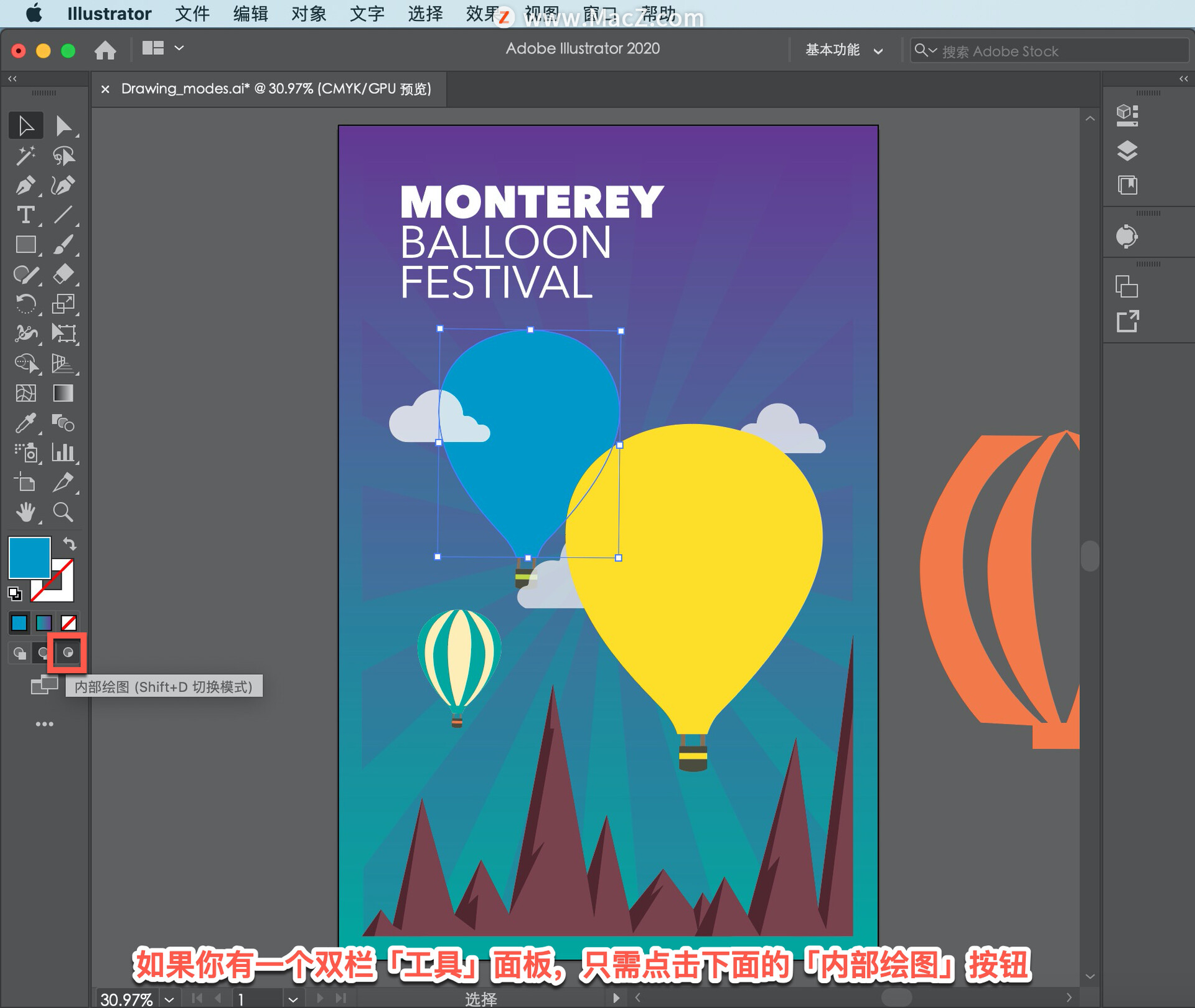Pick the Magic Wand tool
The width and height of the screenshot is (1195, 1008).
25,156
